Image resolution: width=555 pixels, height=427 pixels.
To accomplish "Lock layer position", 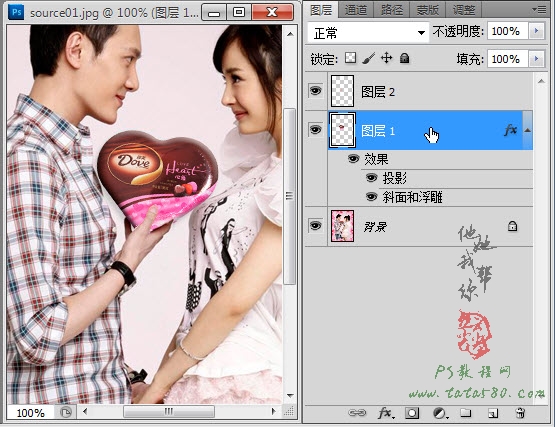I will coord(387,58).
